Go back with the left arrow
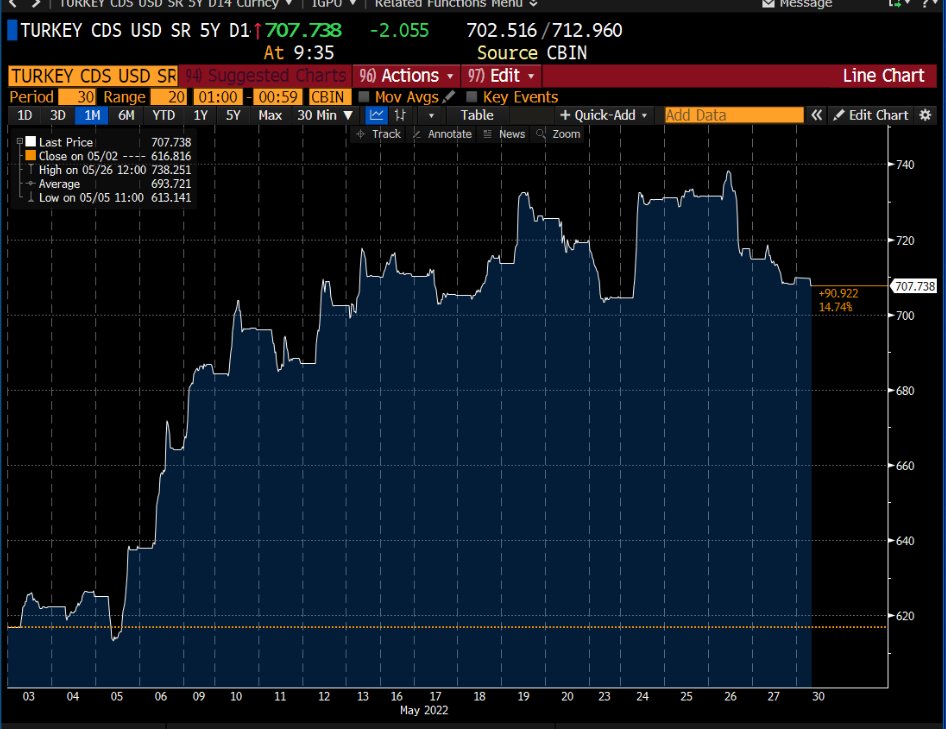 click(x=13, y=4)
